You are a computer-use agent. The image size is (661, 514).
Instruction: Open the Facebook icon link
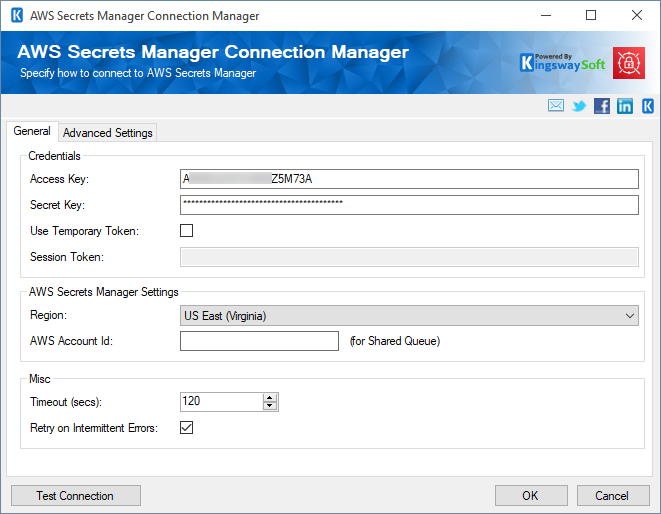[602, 106]
